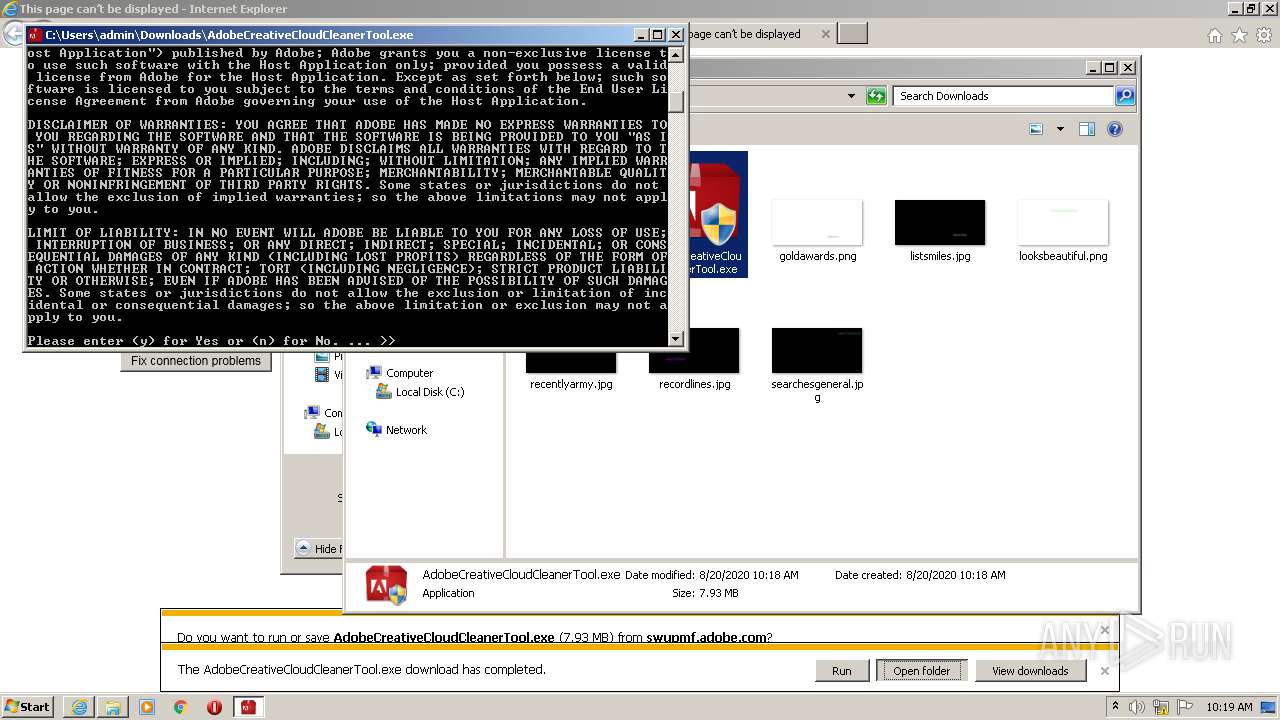Image resolution: width=1280 pixels, height=720 pixels.
Task: Open the Start menu
Action: pos(28,707)
